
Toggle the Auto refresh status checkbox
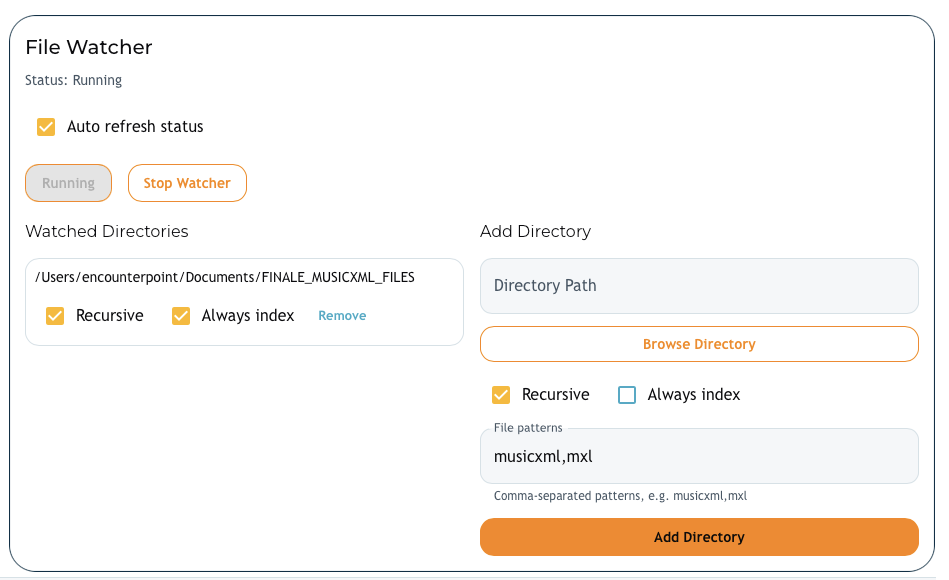click(x=46, y=127)
